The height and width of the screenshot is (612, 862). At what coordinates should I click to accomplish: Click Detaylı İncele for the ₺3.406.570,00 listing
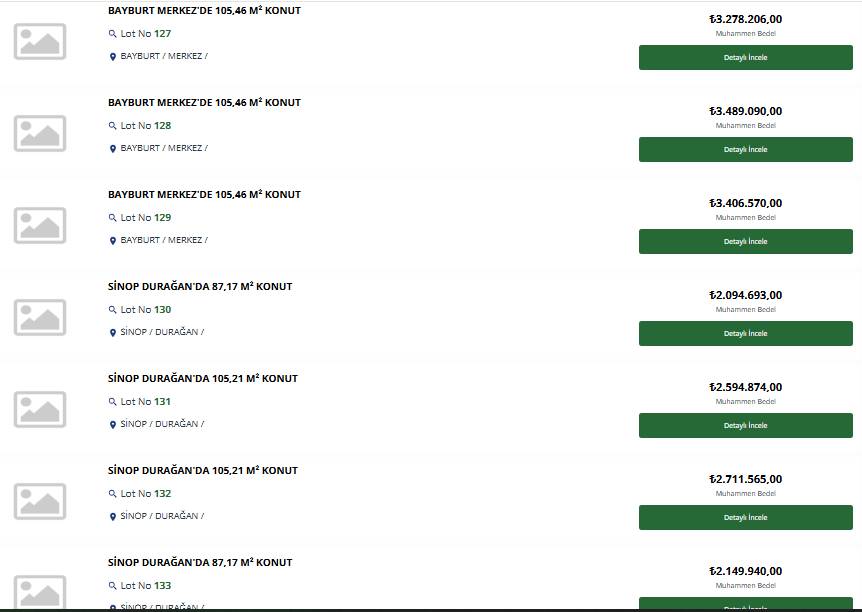pyautogui.click(x=745, y=241)
